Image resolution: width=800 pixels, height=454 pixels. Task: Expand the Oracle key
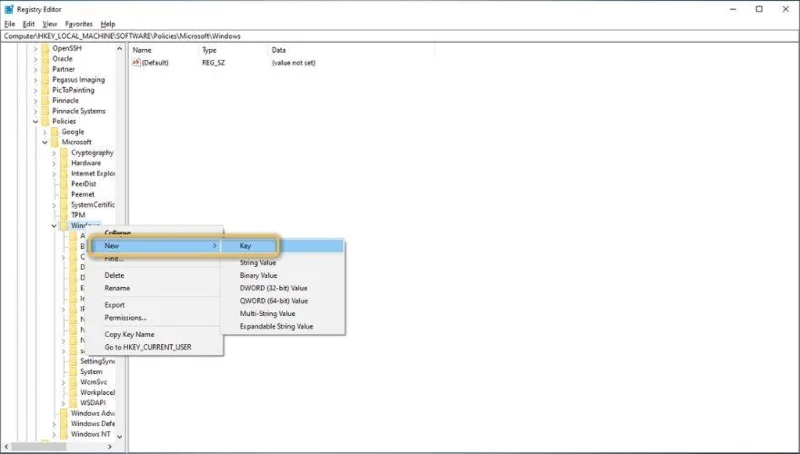35,59
